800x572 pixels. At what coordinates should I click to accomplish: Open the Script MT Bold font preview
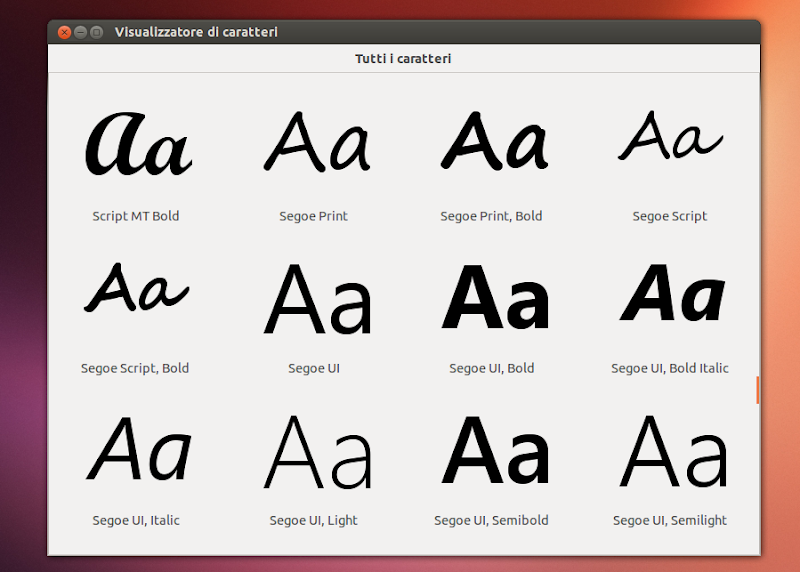click(x=138, y=144)
